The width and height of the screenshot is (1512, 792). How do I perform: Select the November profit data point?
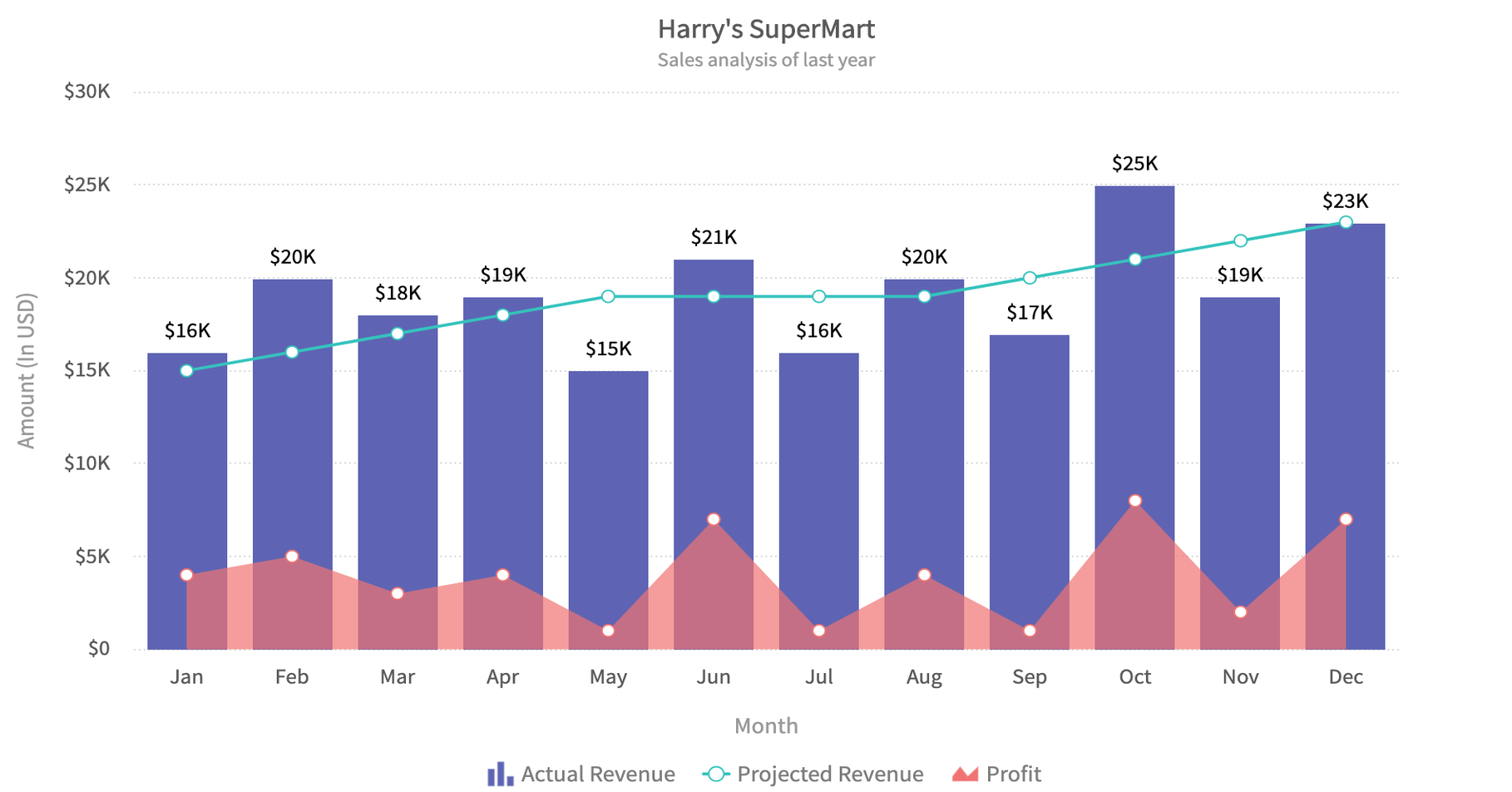pos(1240,612)
